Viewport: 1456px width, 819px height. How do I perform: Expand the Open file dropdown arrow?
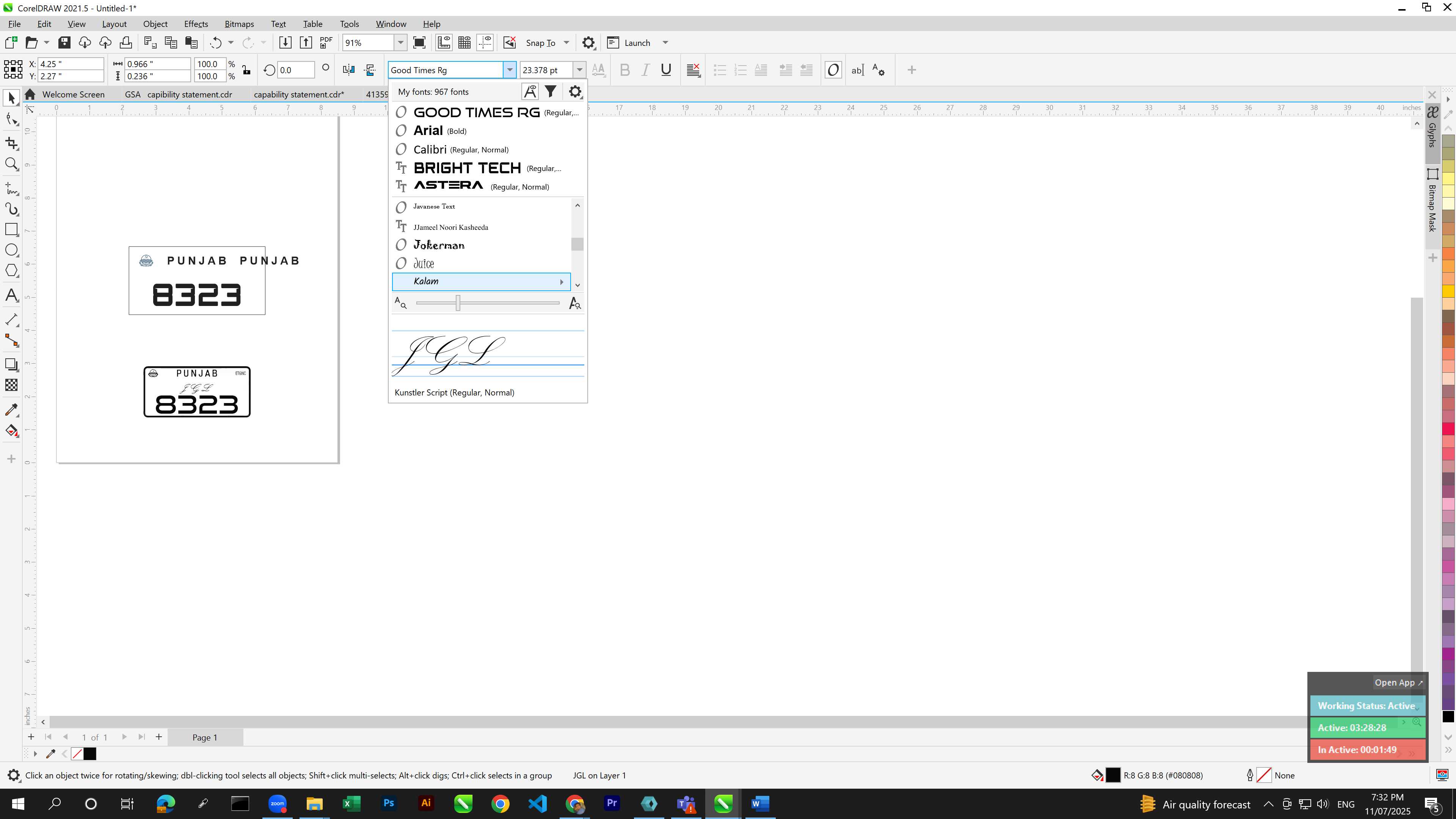point(46,42)
